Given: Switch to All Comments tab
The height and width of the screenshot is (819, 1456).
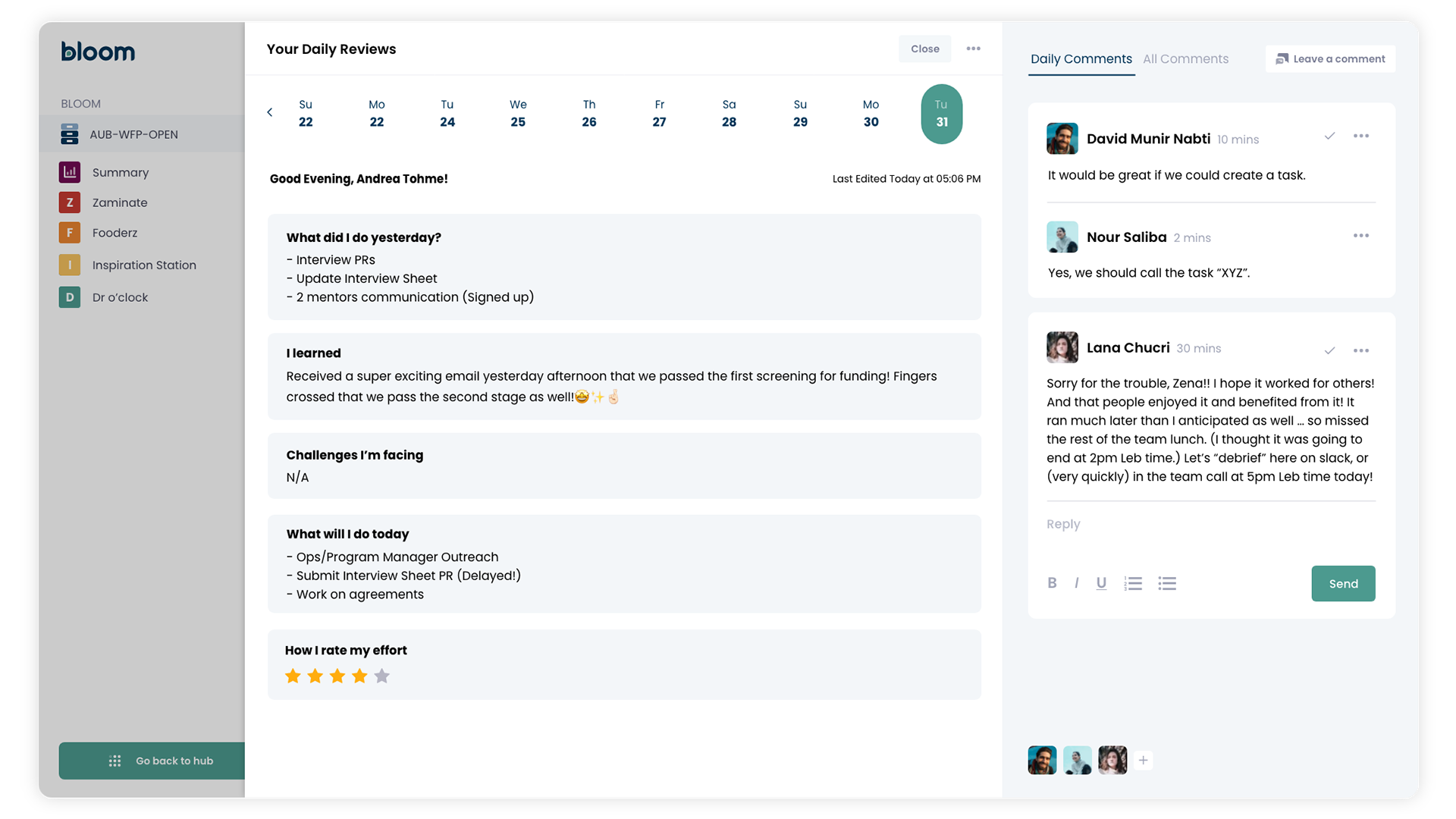Looking at the screenshot, I should coord(1185,59).
